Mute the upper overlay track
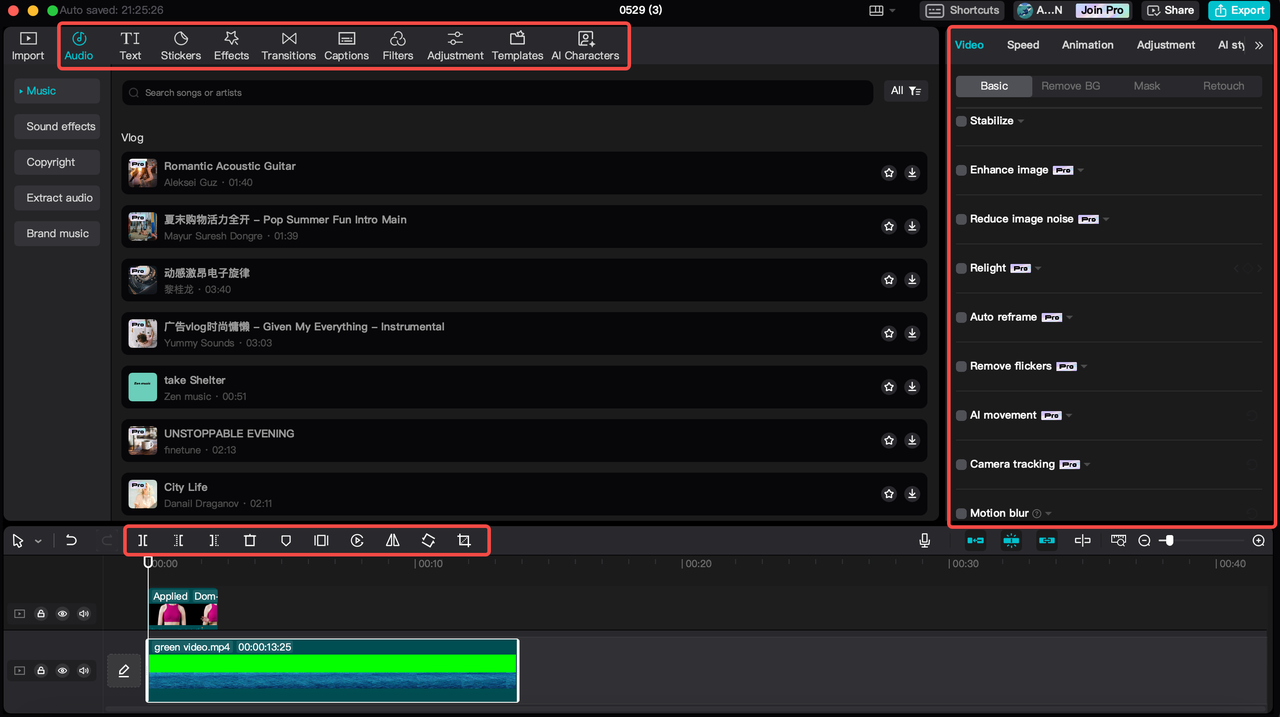The image size is (1280, 717). (84, 614)
